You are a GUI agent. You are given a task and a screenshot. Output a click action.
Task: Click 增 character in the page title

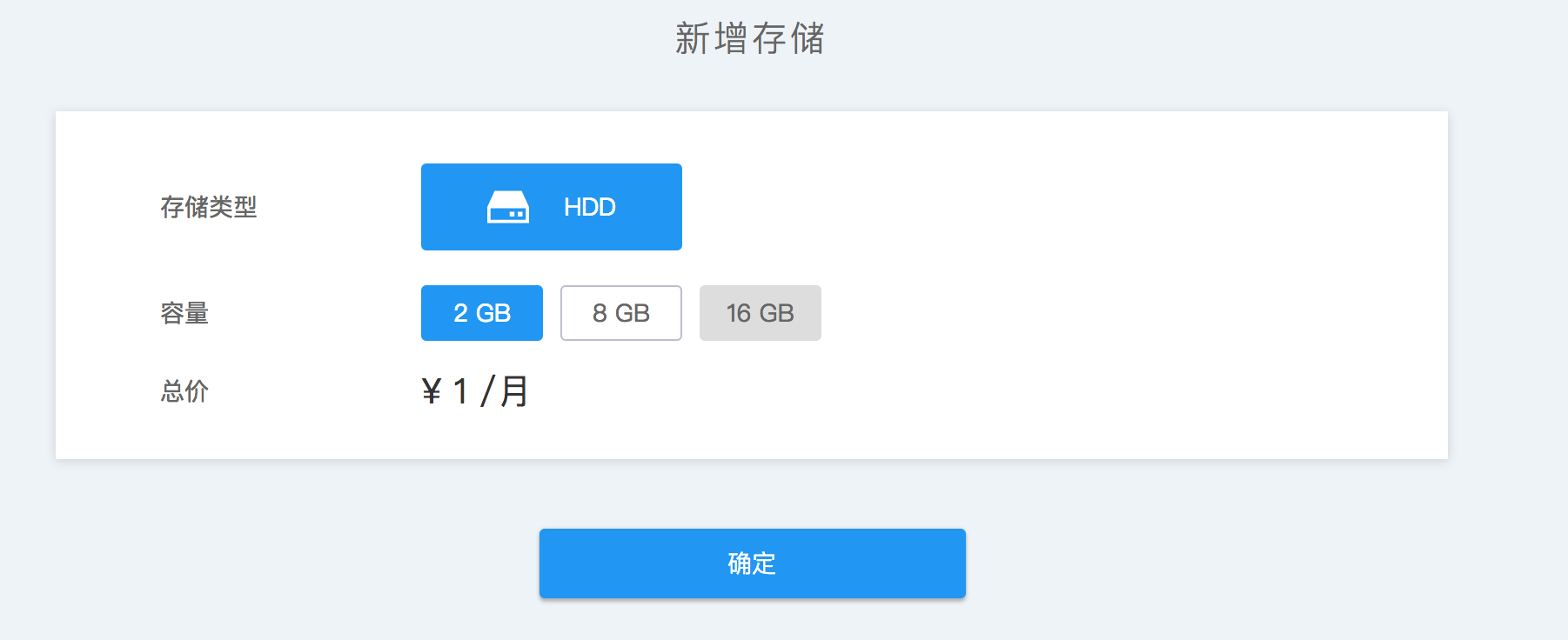(x=731, y=39)
